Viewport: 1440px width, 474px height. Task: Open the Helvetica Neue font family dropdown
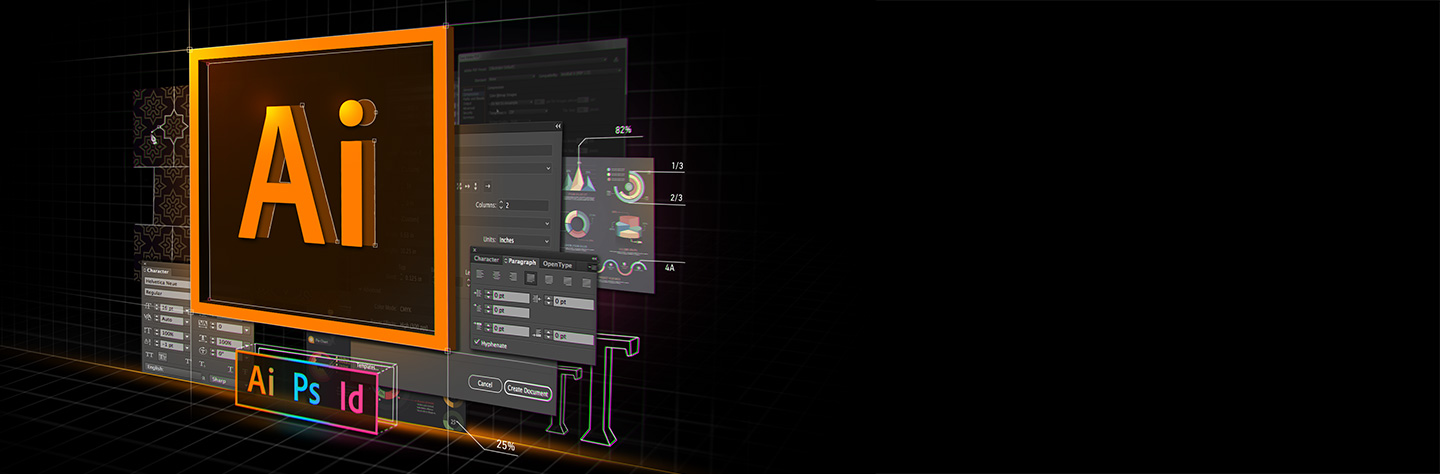(167, 282)
